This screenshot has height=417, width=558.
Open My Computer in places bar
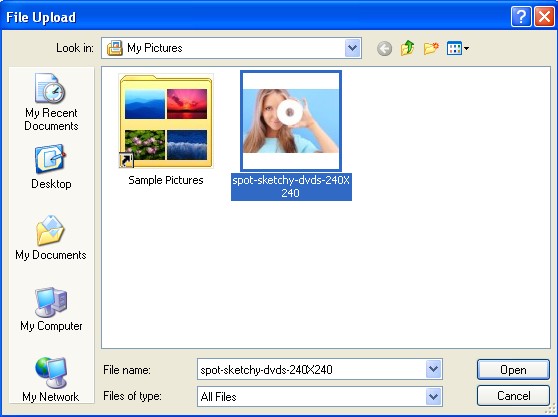click(51, 309)
